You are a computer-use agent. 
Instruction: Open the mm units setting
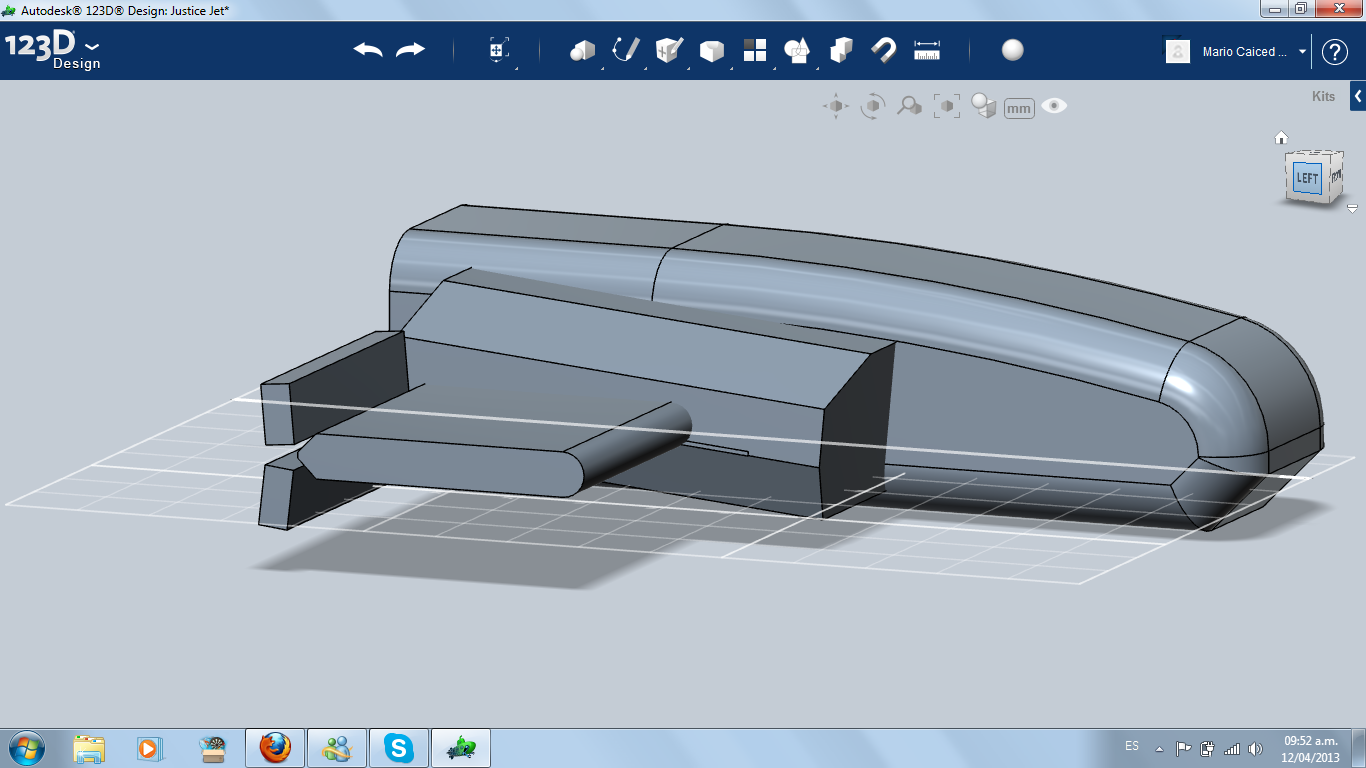[1019, 108]
